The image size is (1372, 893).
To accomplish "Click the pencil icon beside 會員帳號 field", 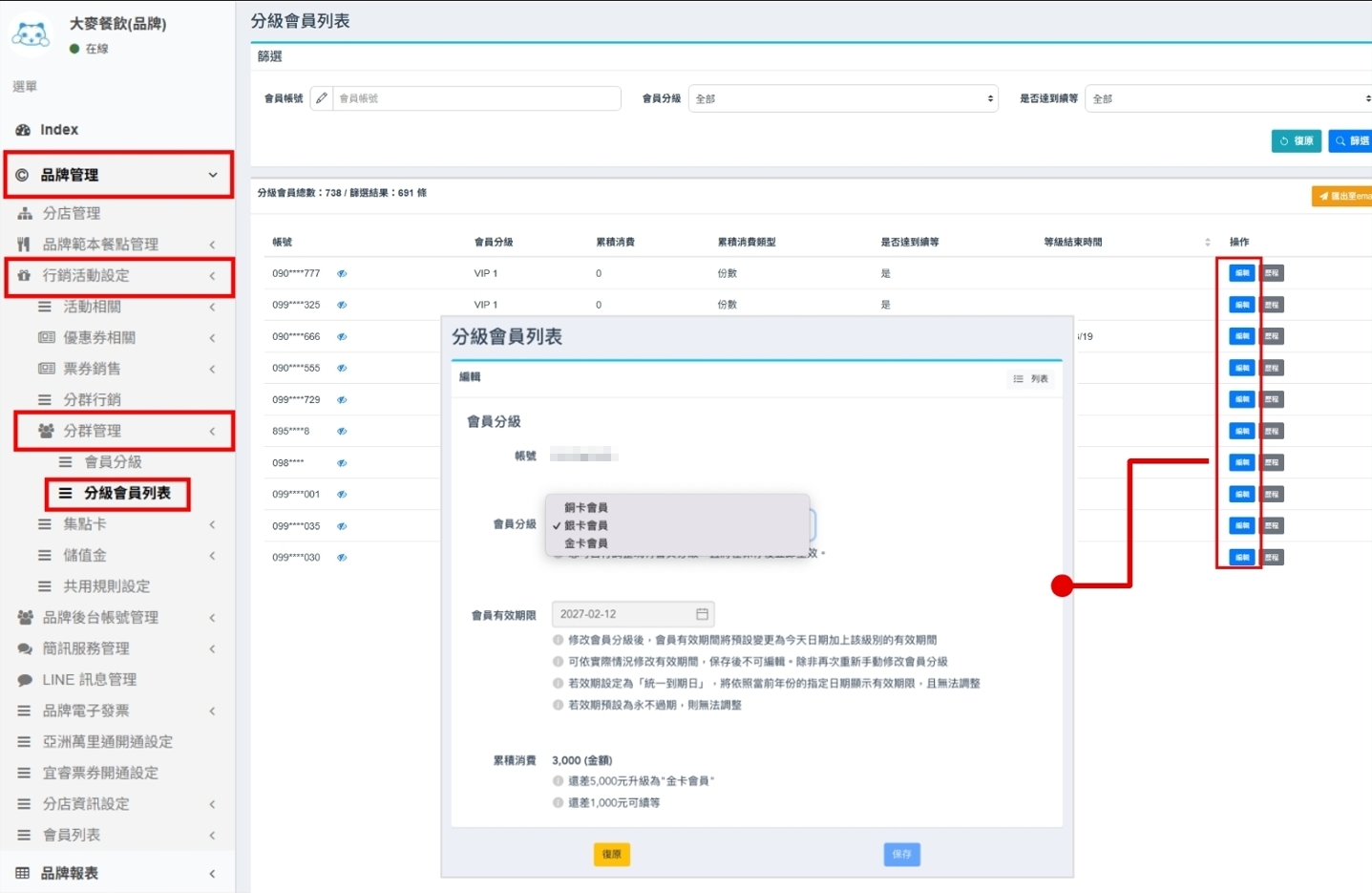I will point(322,98).
